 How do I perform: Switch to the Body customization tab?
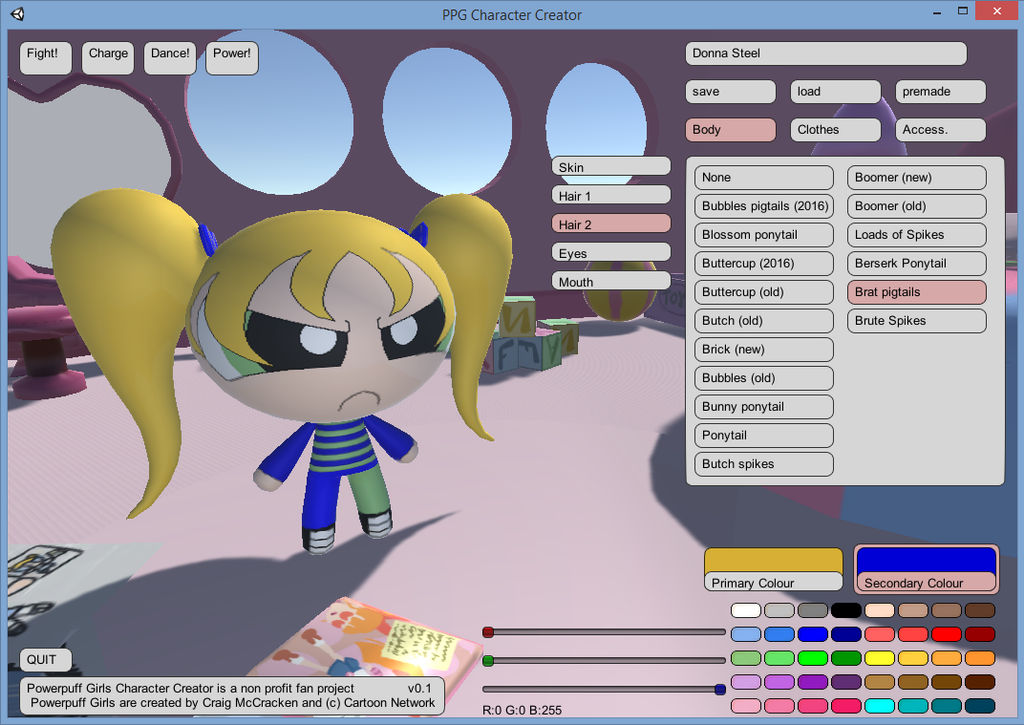[729, 129]
